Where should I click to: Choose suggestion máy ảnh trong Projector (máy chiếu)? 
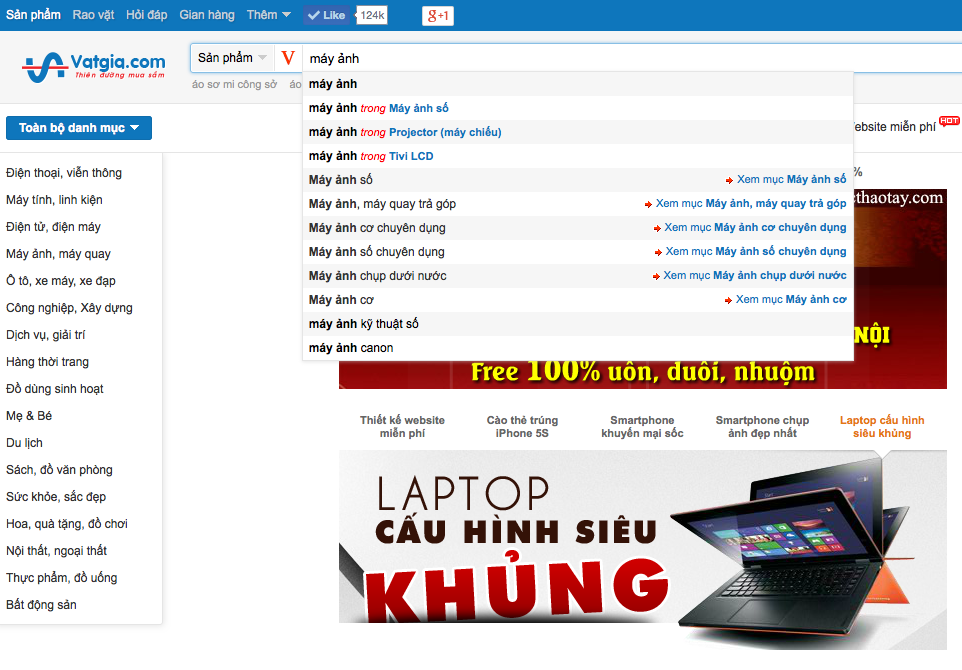click(405, 132)
